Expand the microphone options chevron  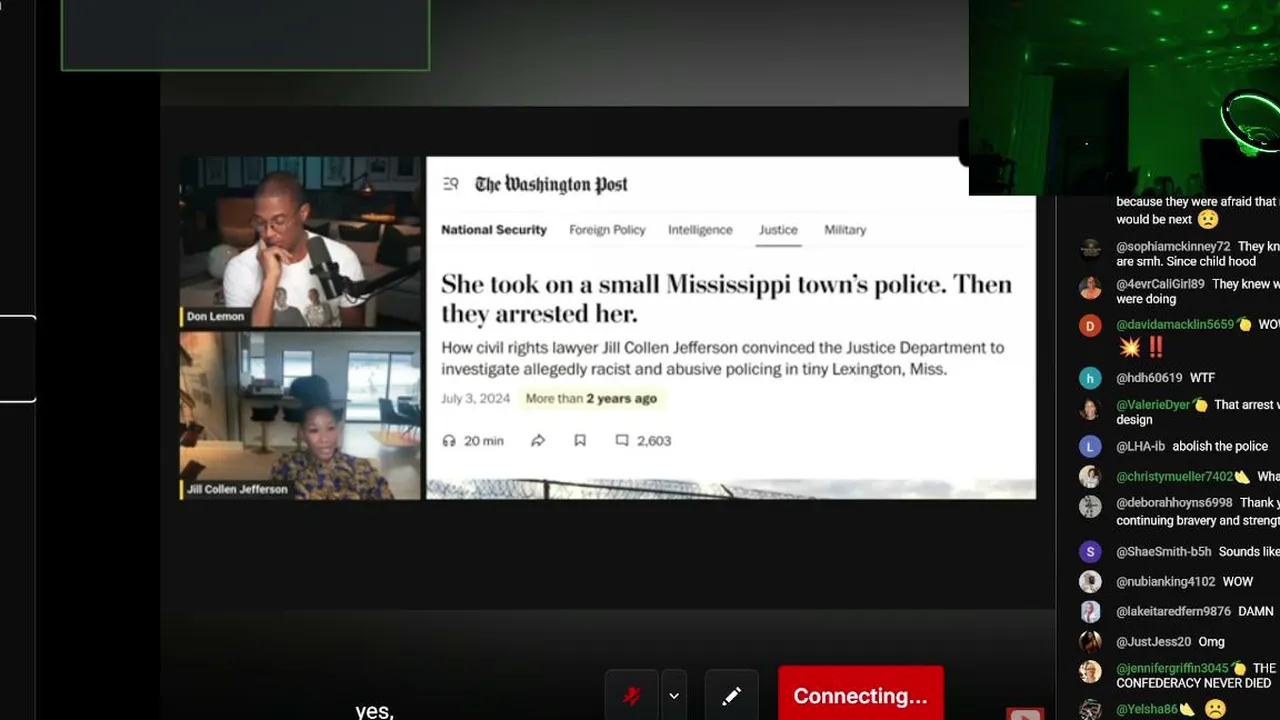(x=674, y=696)
